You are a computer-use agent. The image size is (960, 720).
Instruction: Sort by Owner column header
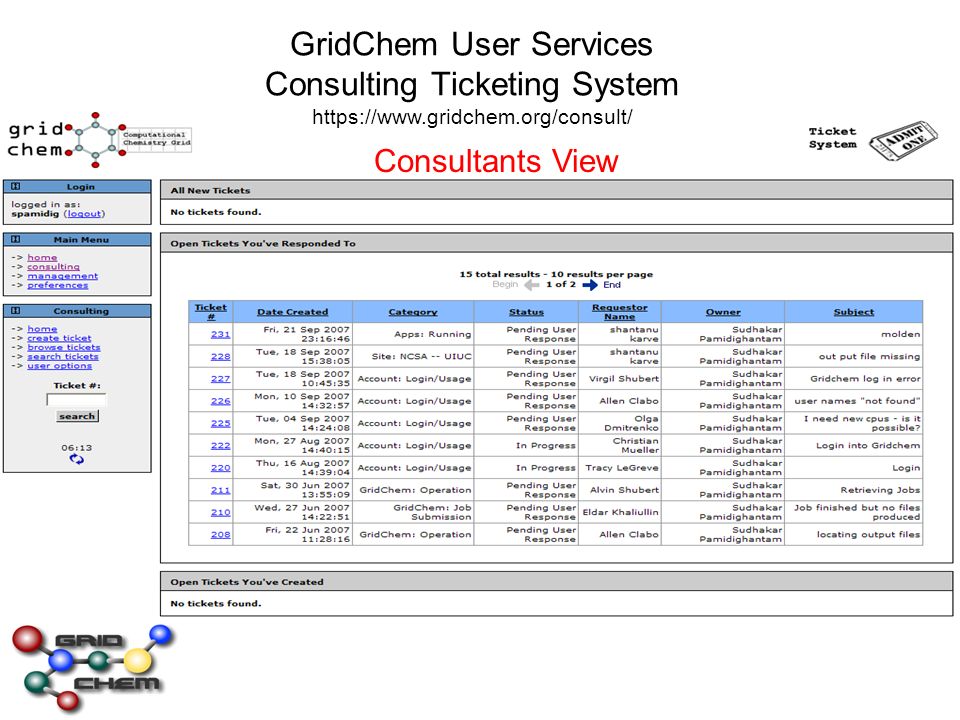tap(723, 312)
